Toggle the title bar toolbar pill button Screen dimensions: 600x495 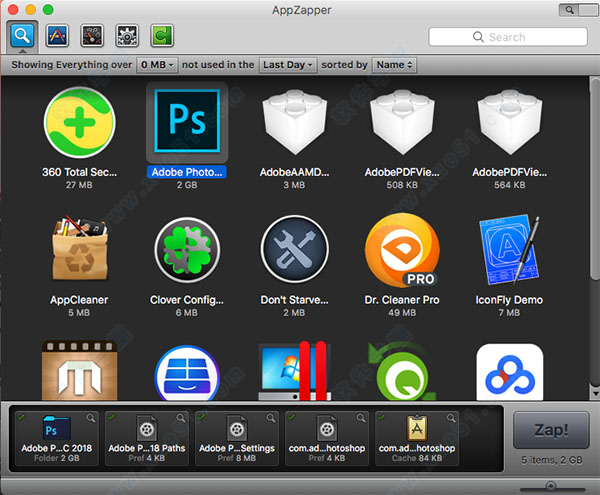pos(578,10)
